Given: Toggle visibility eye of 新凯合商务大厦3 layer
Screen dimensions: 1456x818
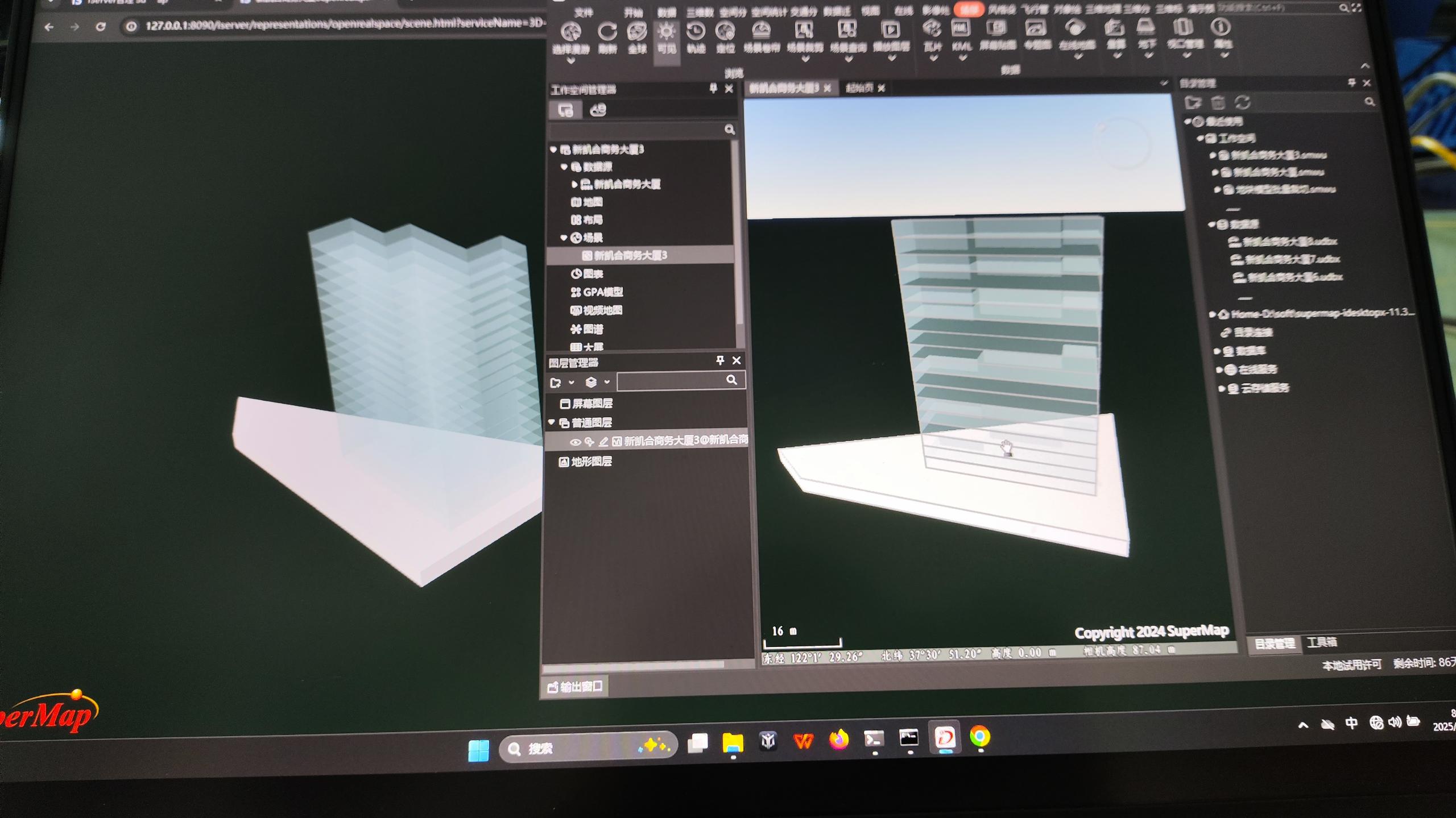Looking at the screenshot, I should 575,442.
